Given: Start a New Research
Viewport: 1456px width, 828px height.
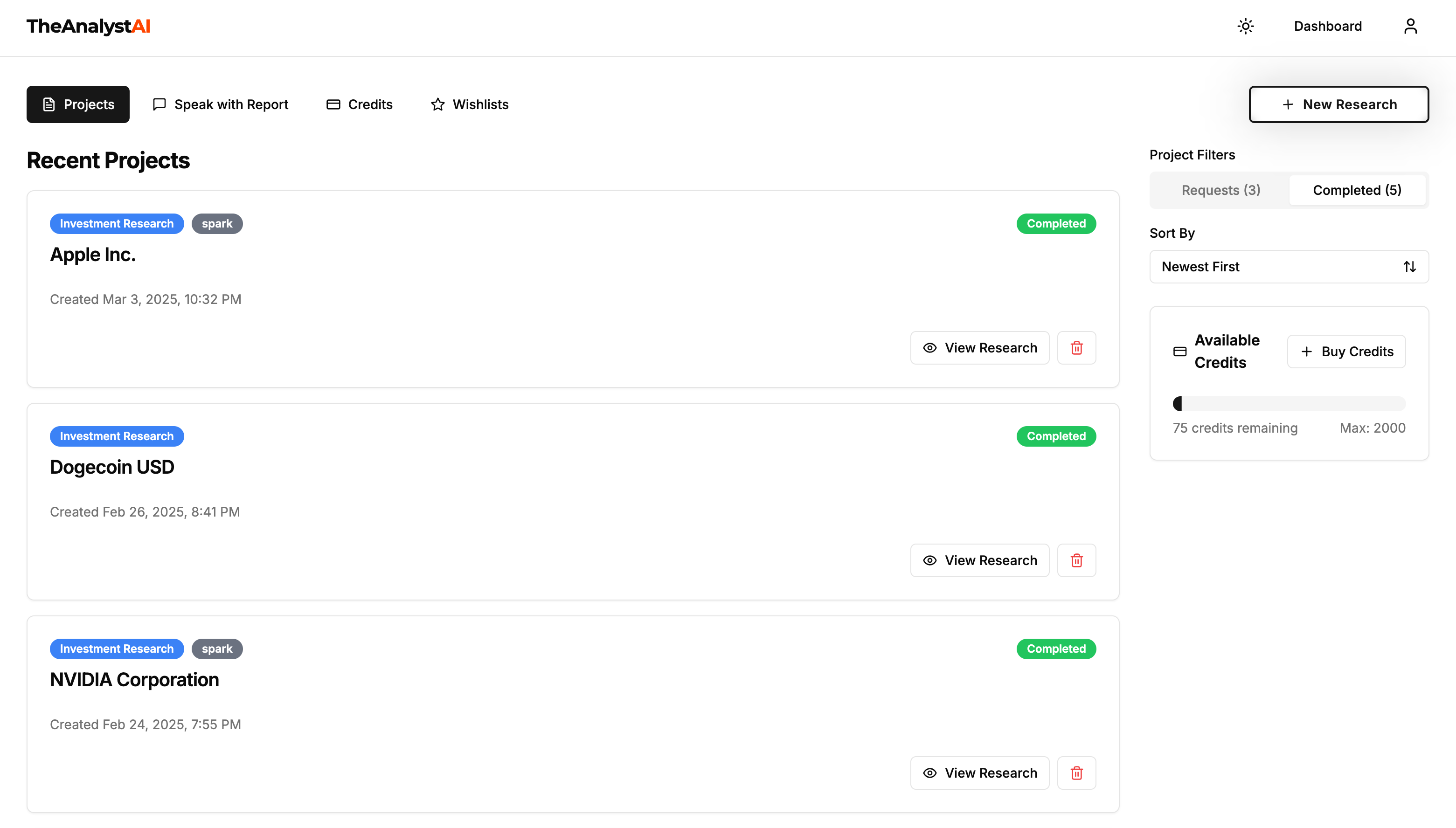Looking at the screenshot, I should 1338,104.
